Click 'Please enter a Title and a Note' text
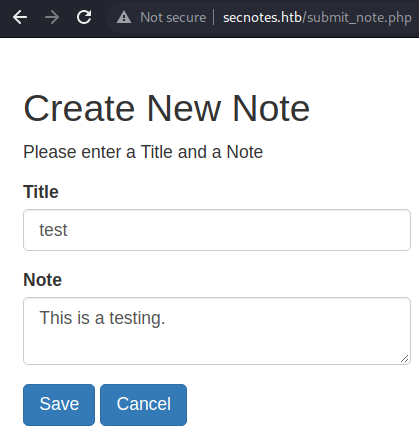Screen dimensions: 419x429 pos(143,152)
